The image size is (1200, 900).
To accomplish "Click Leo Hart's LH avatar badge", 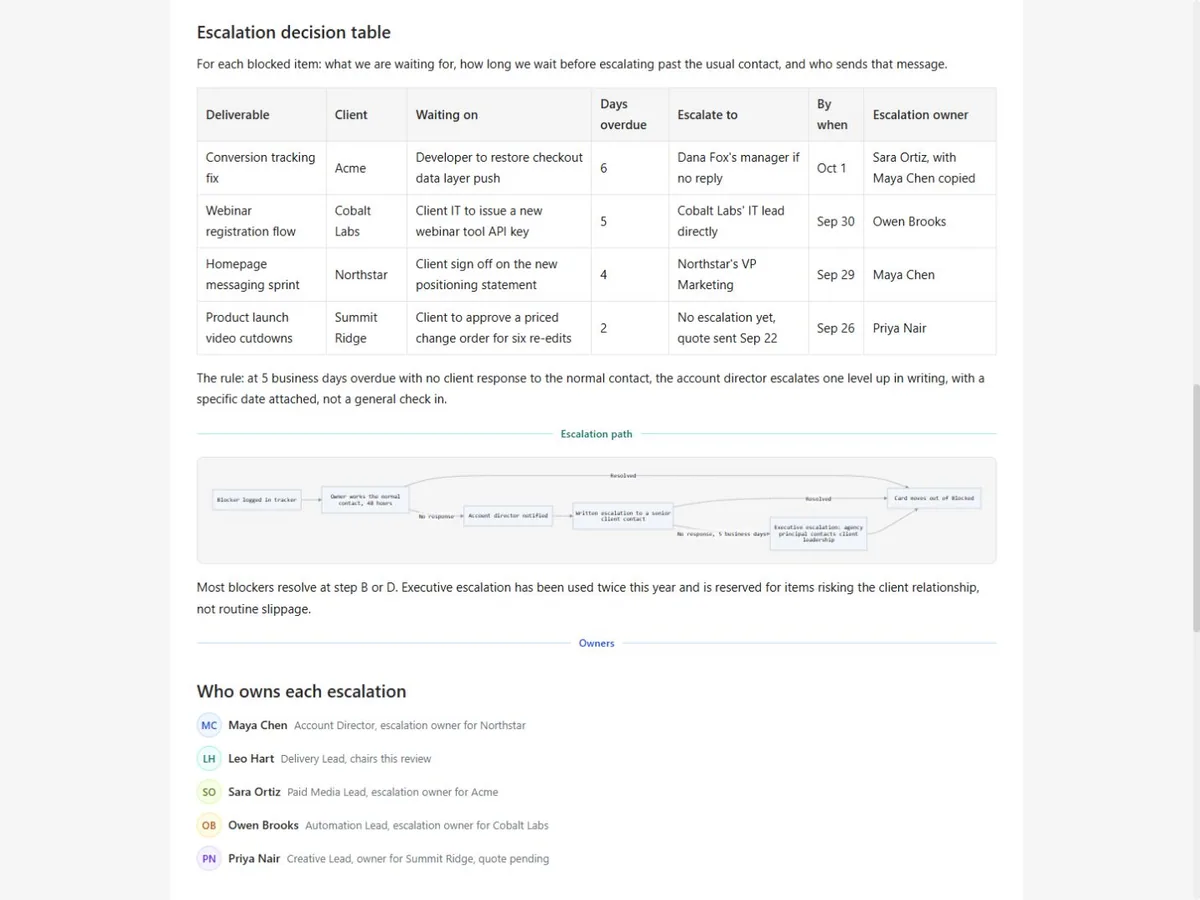I will pos(209,759).
